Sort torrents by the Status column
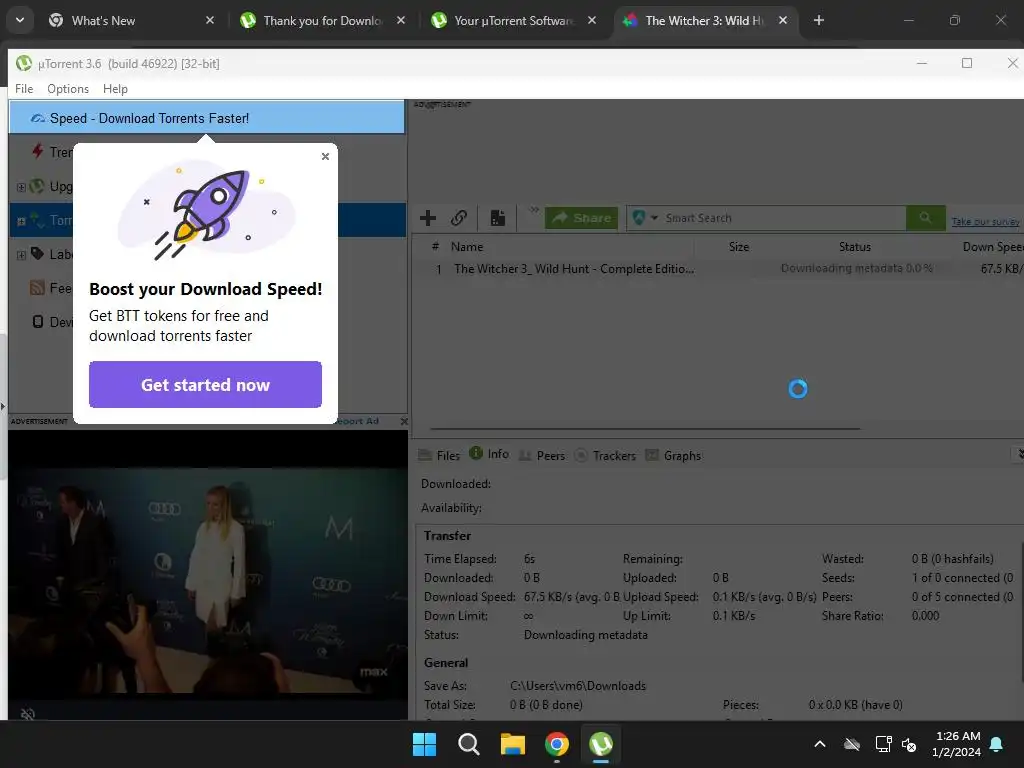Screen dimensions: 1024x768 (855, 247)
